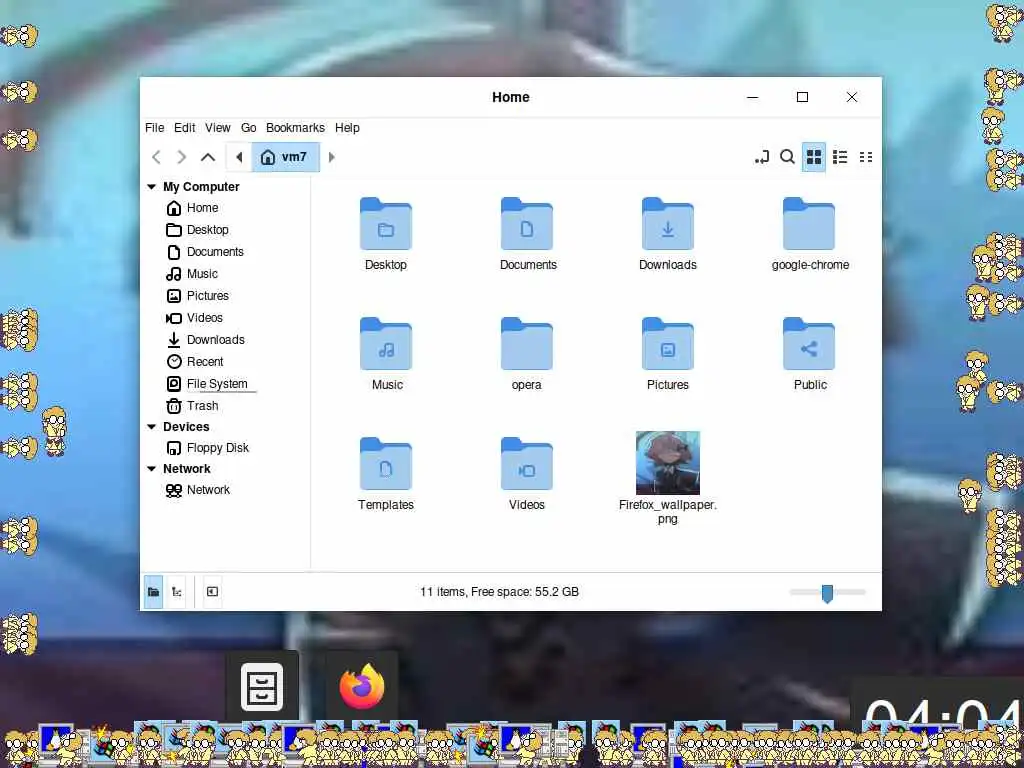The width and height of the screenshot is (1024, 768).
Task: Collapse the My Computer section
Action: (x=152, y=187)
